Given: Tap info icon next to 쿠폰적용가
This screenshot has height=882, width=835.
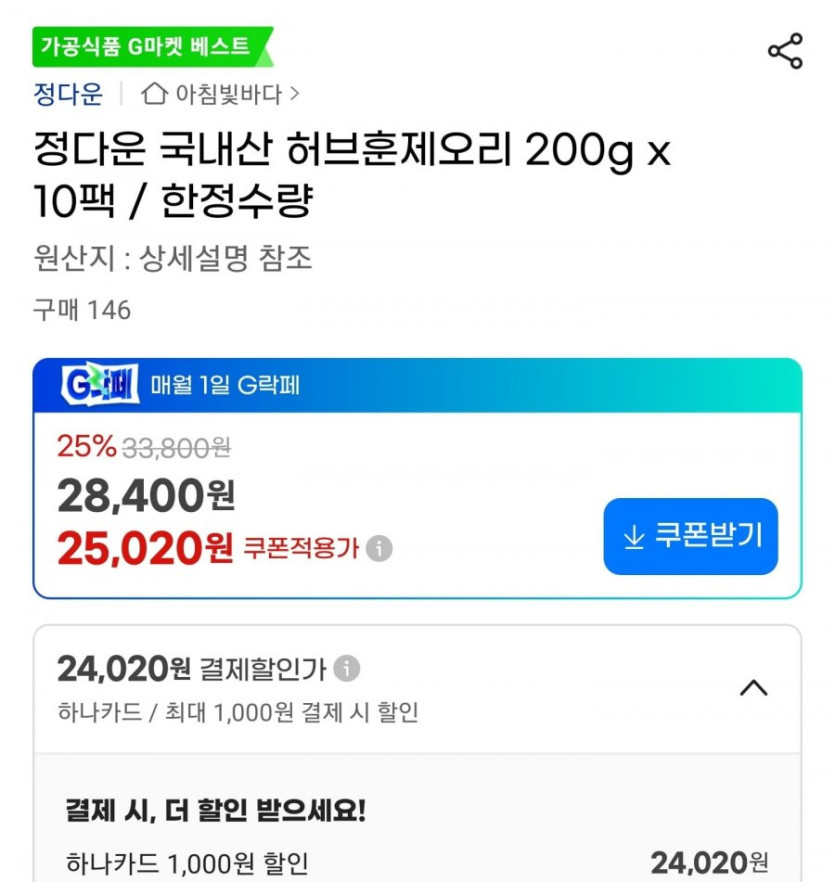Looking at the screenshot, I should pos(379,549).
